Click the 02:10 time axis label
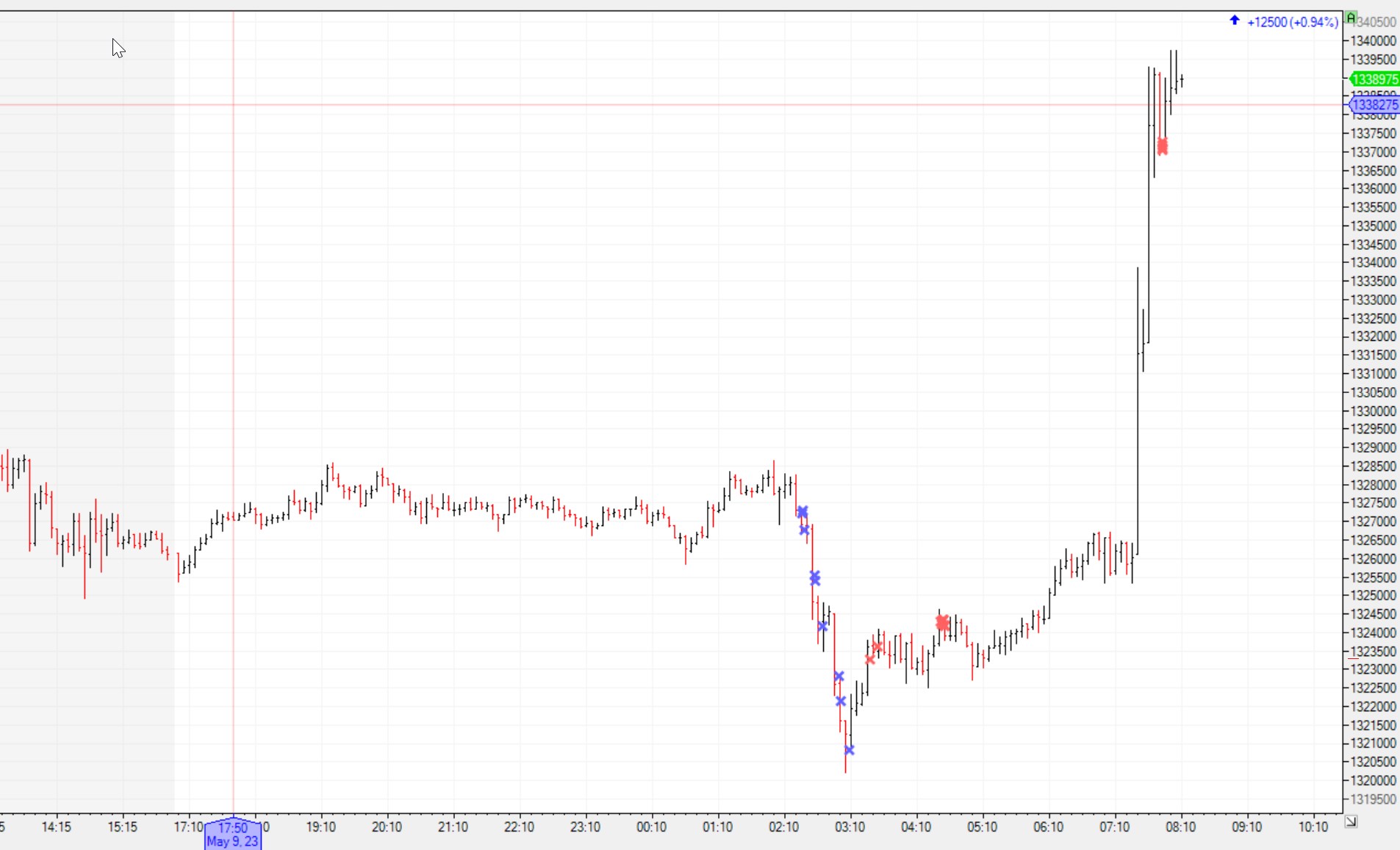 [783, 827]
